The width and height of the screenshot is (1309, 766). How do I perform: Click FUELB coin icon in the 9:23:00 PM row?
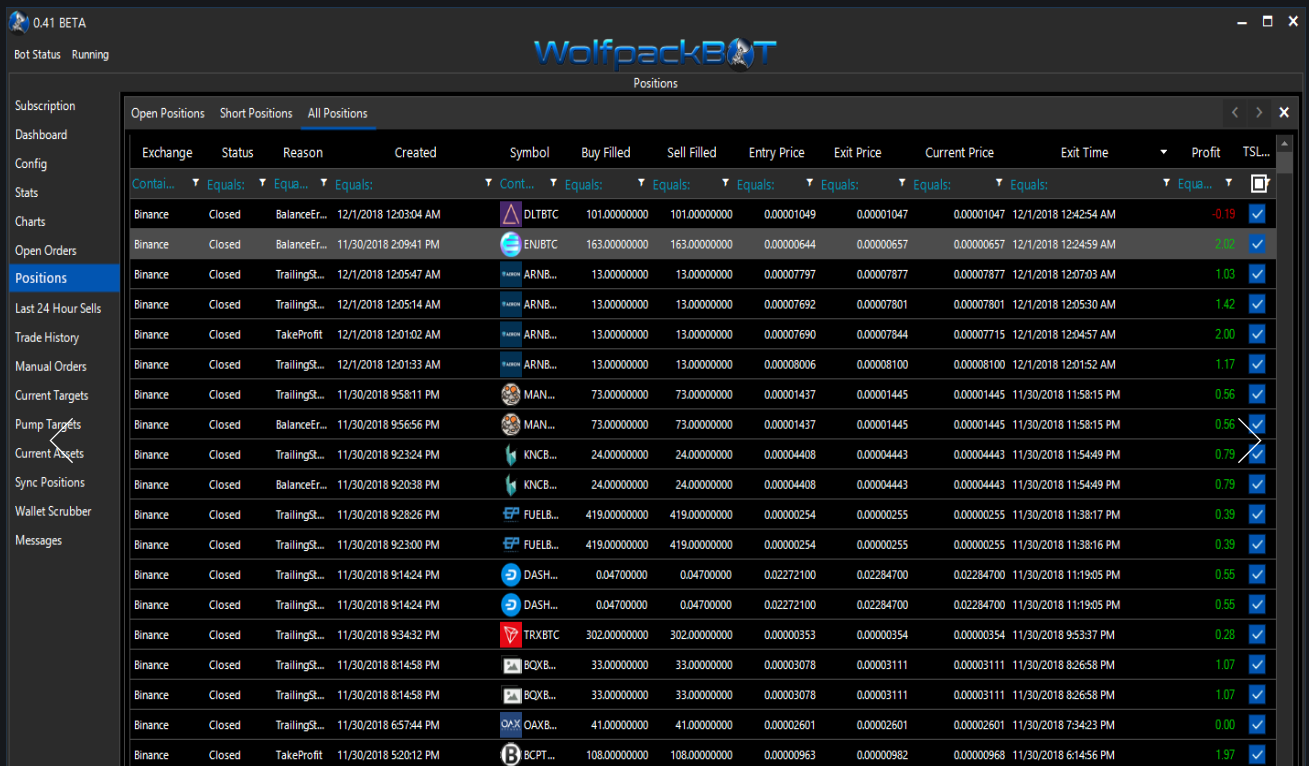(x=510, y=544)
